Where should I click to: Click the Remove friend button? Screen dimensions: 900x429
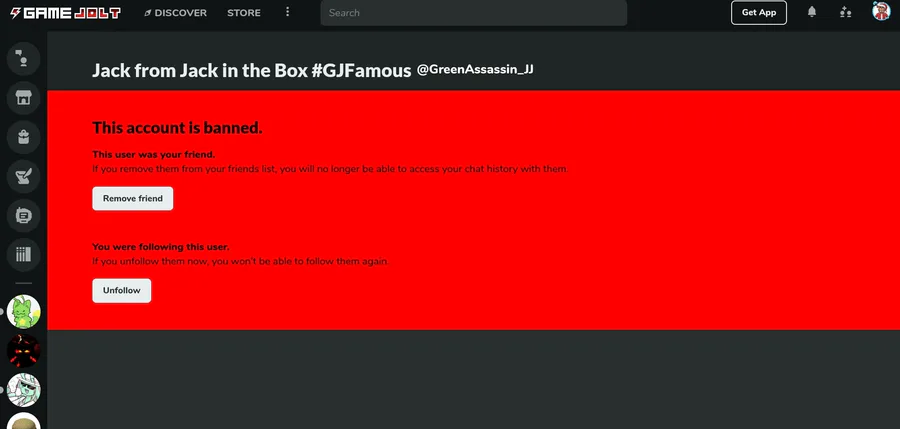click(x=132, y=199)
